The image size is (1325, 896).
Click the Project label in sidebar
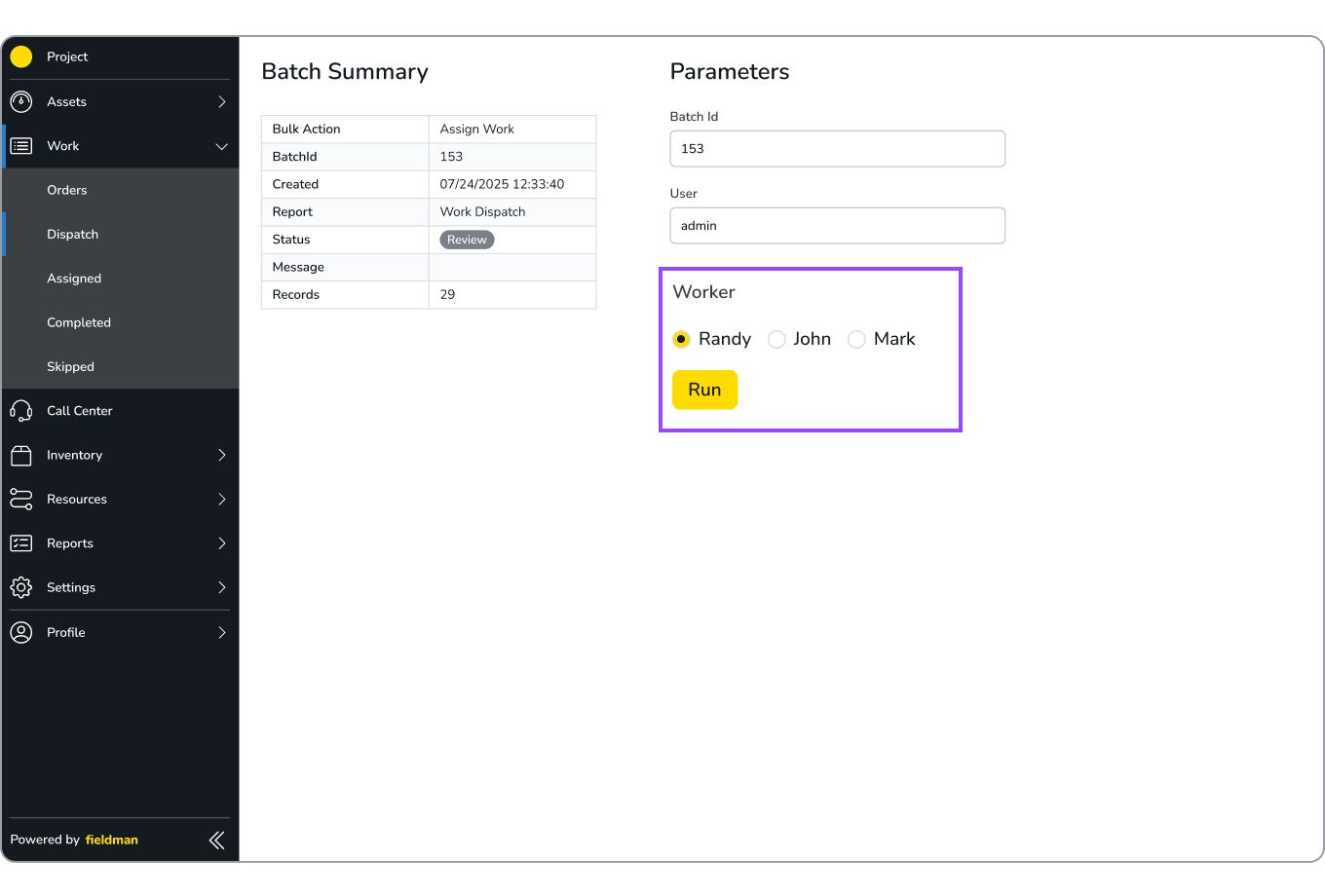tap(67, 56)
